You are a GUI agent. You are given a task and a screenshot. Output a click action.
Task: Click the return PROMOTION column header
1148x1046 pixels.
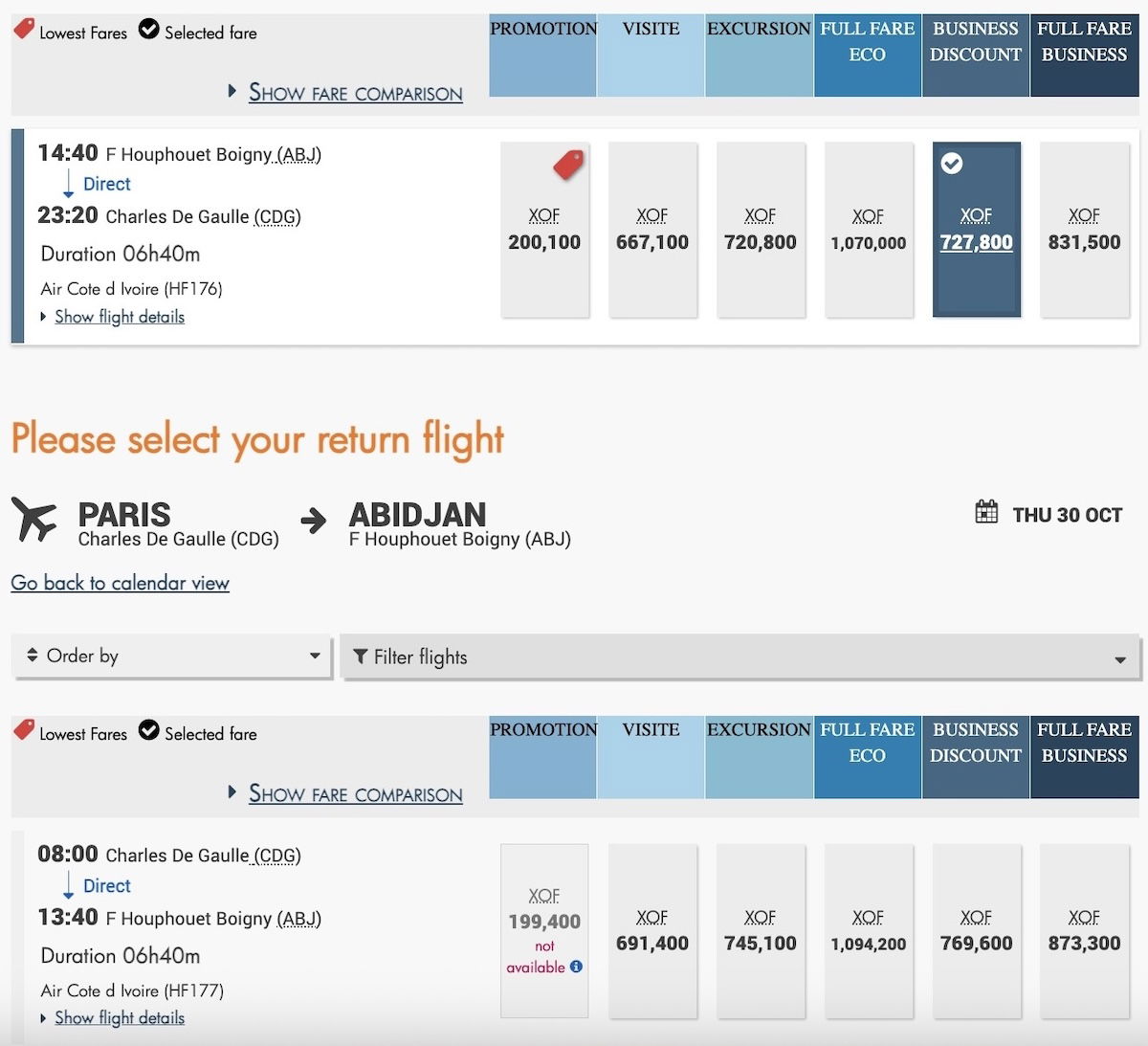(543, 757)
